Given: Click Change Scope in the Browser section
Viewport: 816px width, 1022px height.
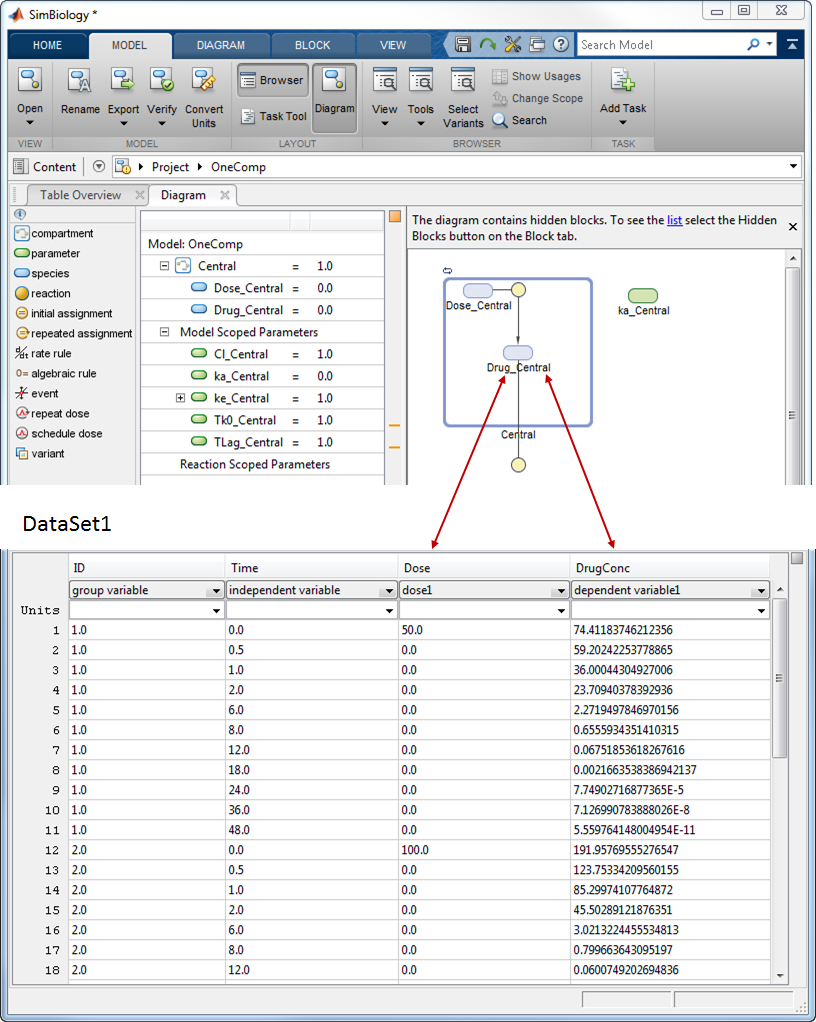Looking at the screenshot, I should [538, 98].
